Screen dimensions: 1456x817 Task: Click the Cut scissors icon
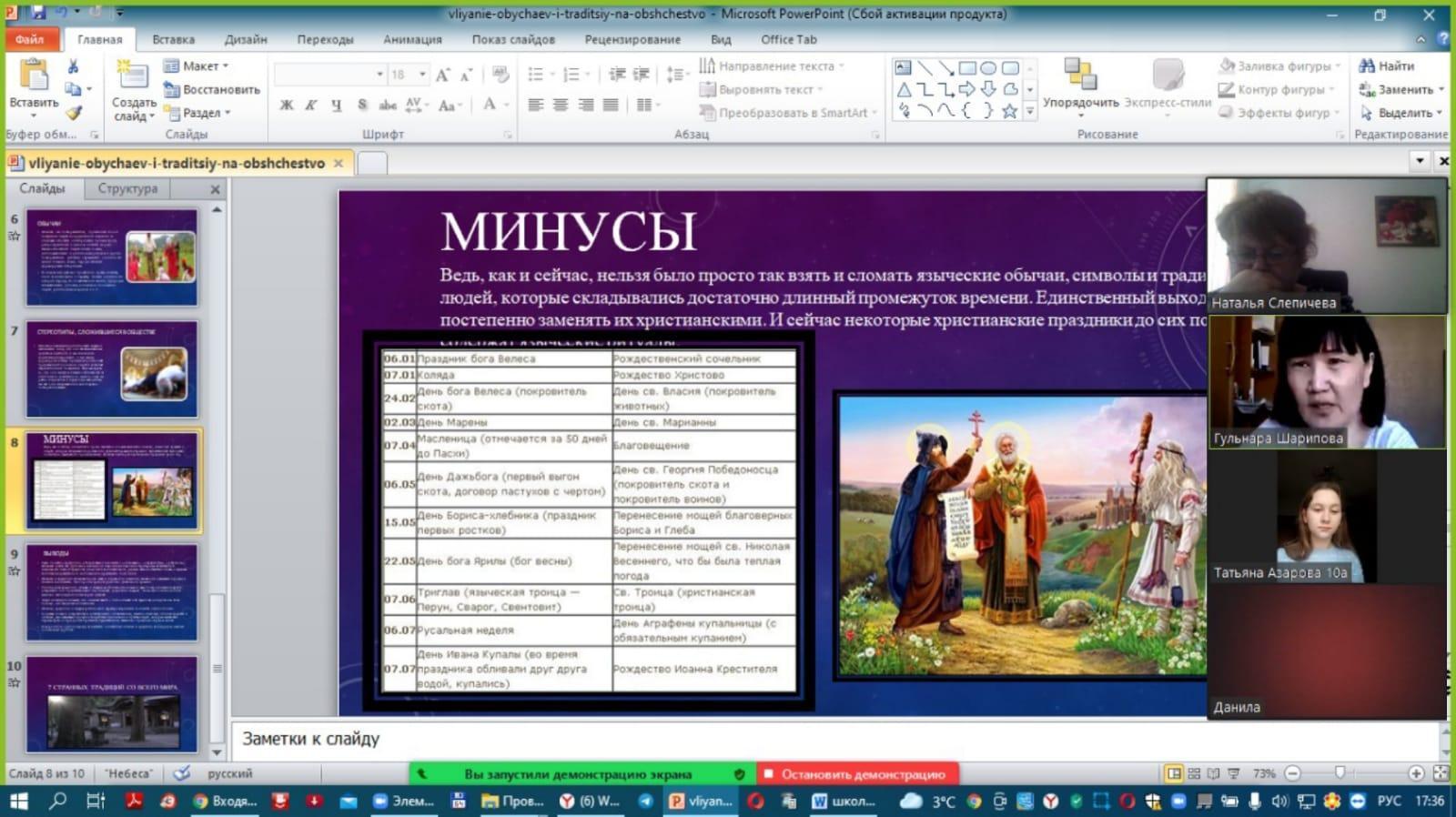(x=73, y=66)
